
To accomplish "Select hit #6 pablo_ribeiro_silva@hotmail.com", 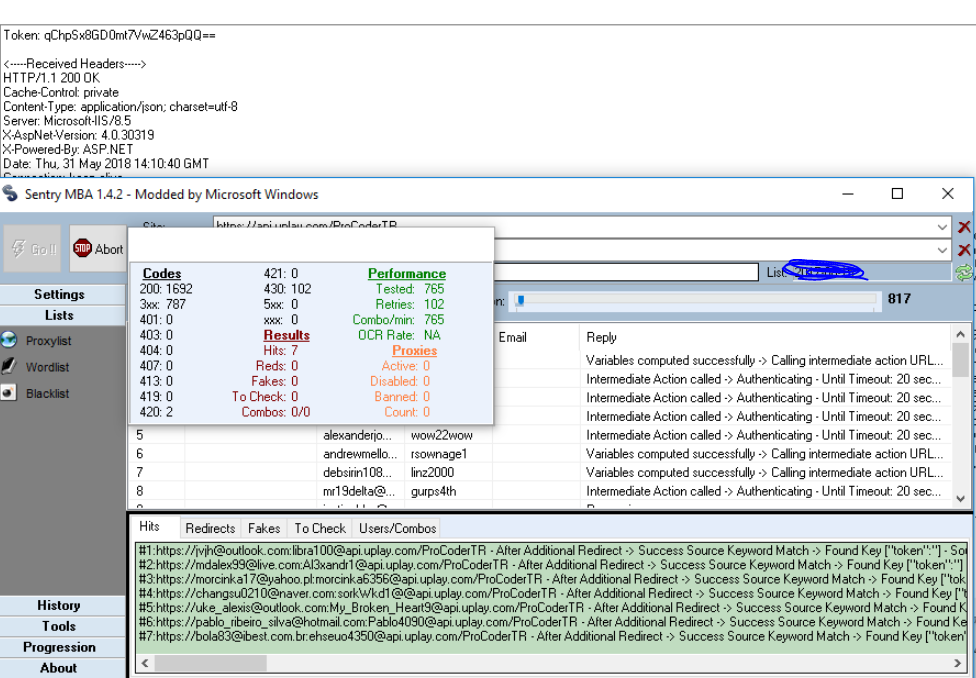I will [551, 623].
